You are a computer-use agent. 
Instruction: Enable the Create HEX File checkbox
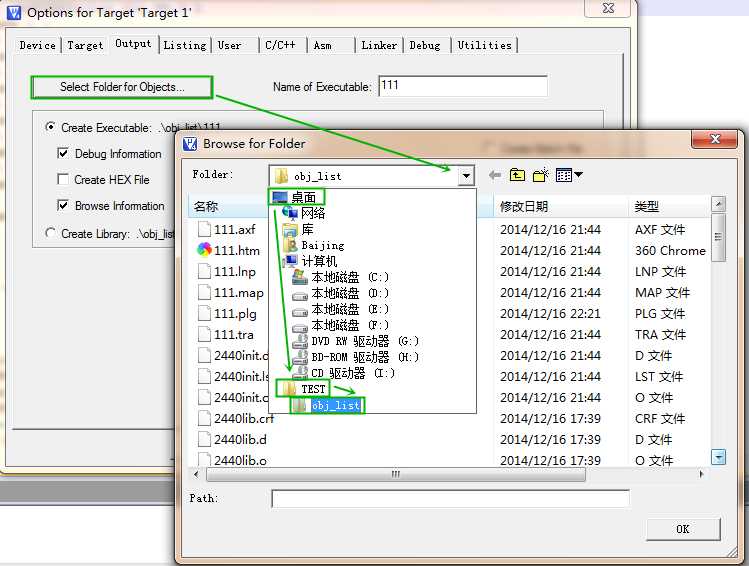[63, 179]
